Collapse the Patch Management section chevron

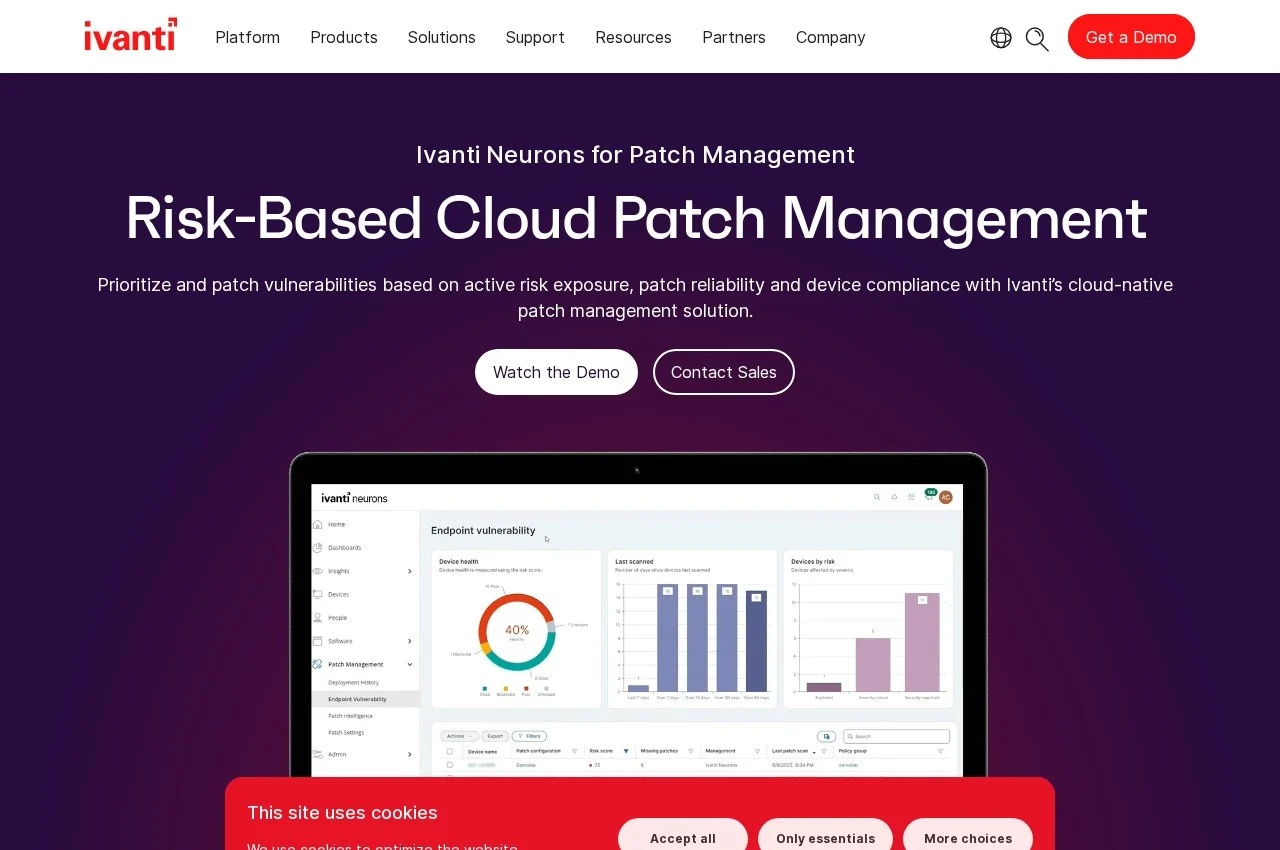tap(410, 664)
